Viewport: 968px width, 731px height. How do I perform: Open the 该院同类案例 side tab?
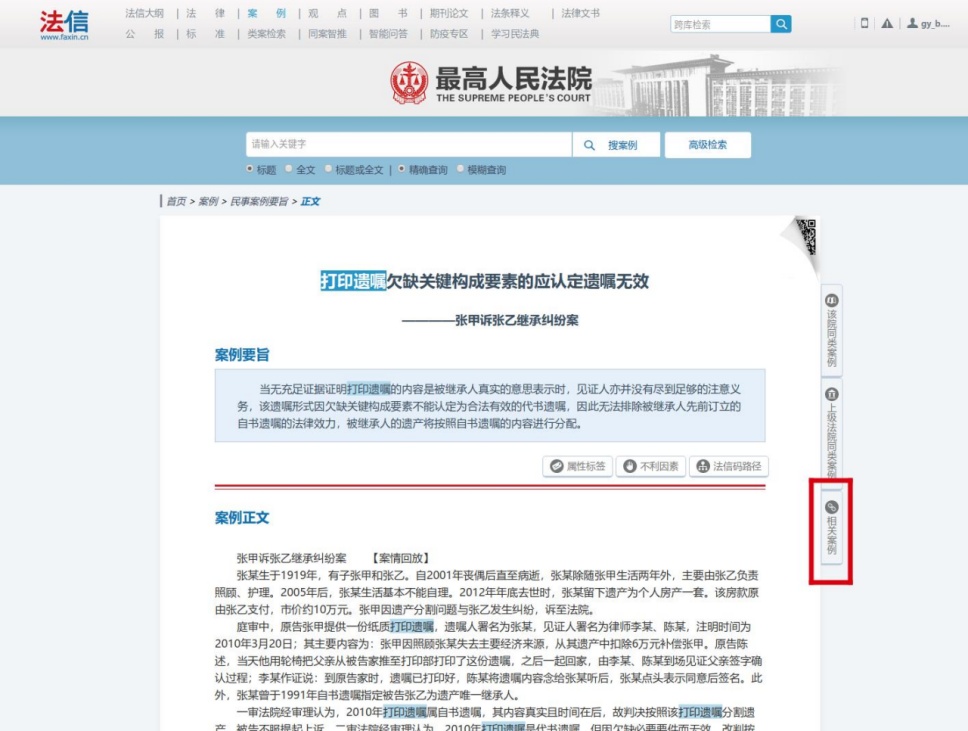[x=832, y=330]
